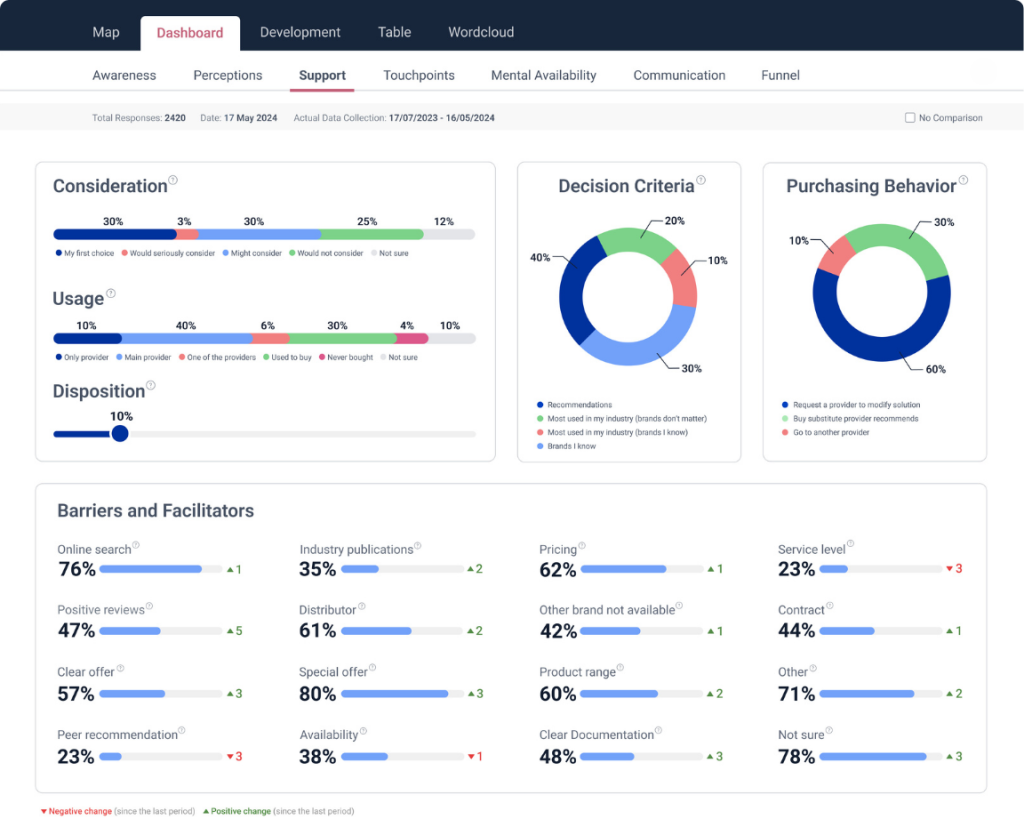Open the Wordcloud tab

coord(481,32)
